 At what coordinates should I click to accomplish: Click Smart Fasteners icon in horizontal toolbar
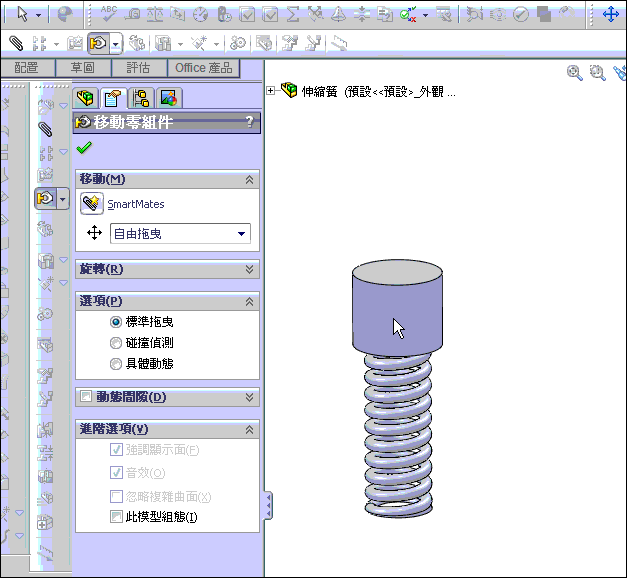click(75, 43)
